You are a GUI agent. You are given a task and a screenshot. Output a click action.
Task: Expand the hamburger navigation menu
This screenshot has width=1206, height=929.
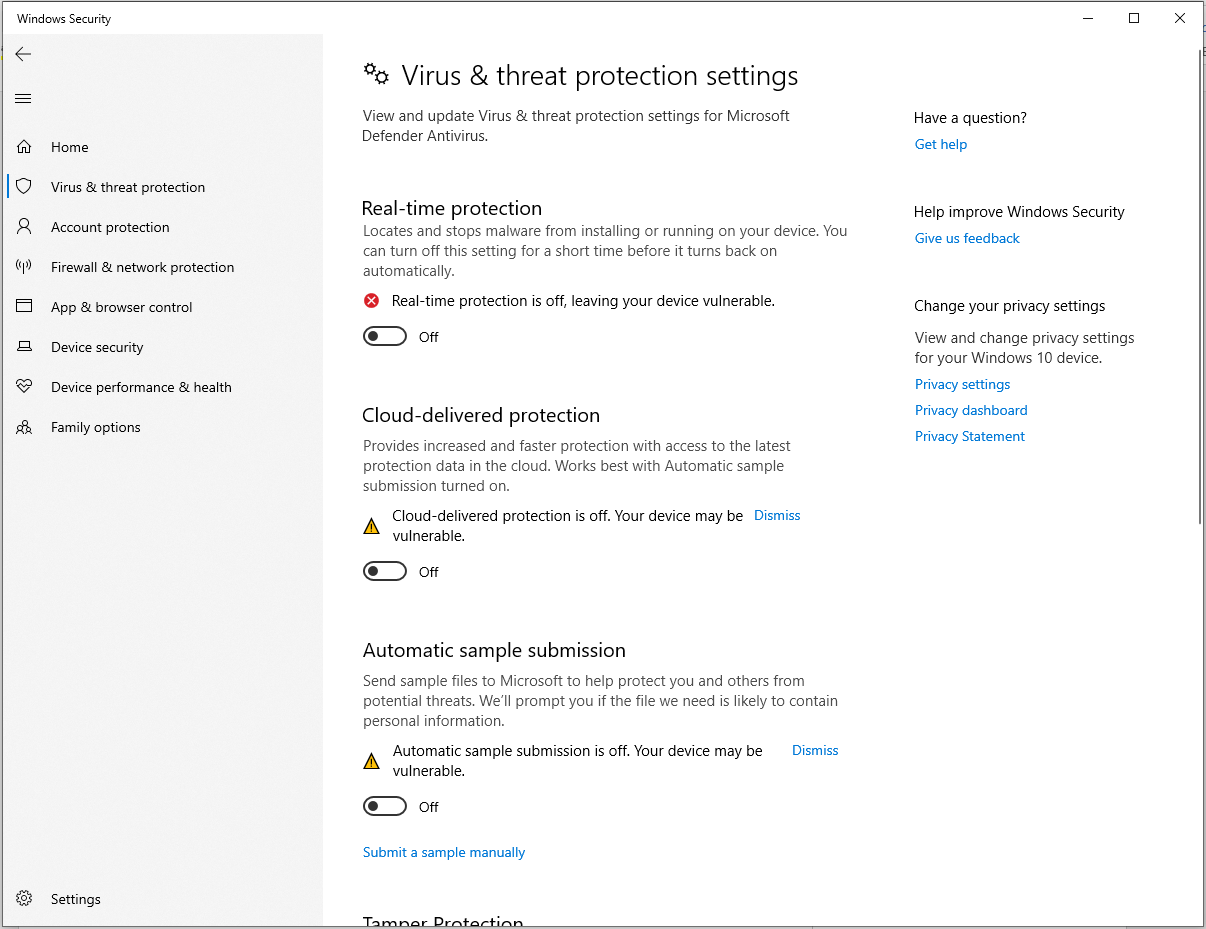pyautogui.click(x=23, y=99)
